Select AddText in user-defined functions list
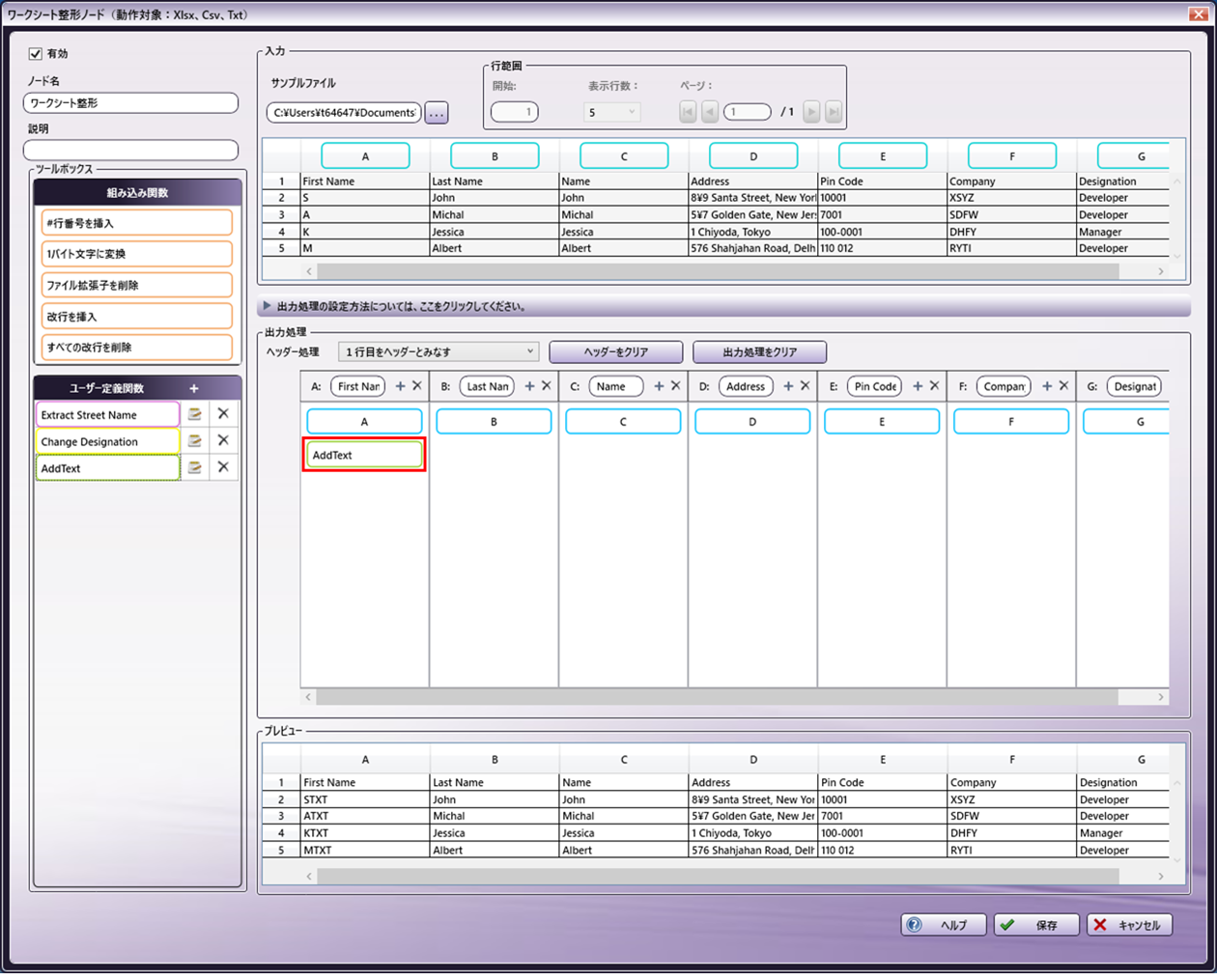Viewport: 1217px width, 980px height. click(x=108, y=468)
